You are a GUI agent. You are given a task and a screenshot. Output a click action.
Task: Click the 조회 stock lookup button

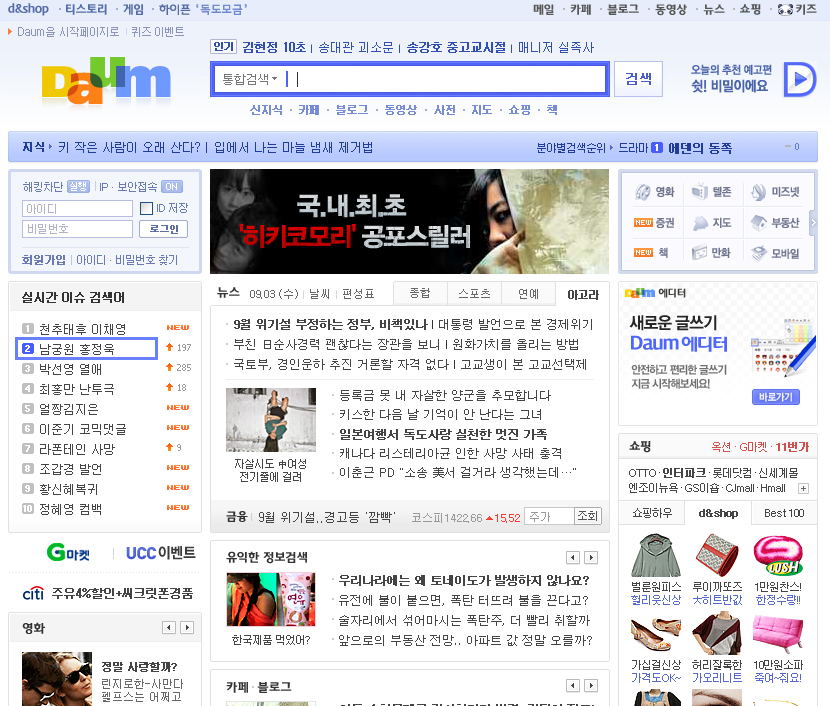point(588,516)
